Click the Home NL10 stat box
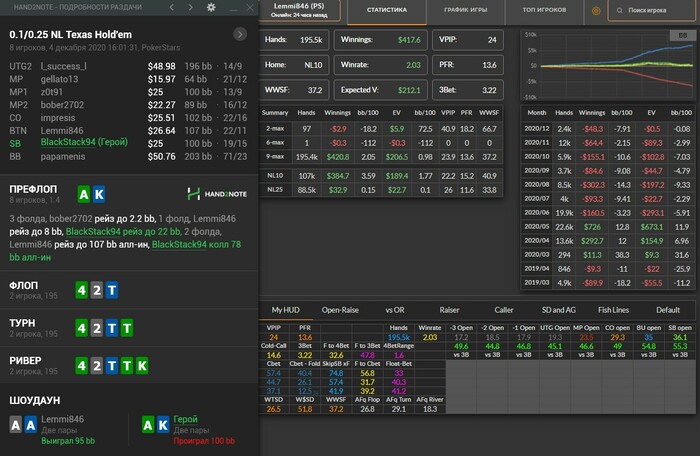Image resolution: width=700 pixels, height=456 pixels. click(x=294, y=65)
